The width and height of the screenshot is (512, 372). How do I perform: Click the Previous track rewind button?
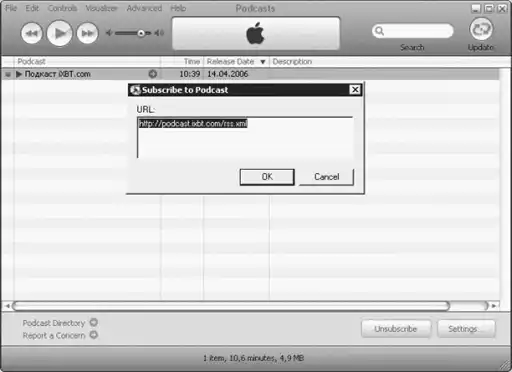click(32, 33)
